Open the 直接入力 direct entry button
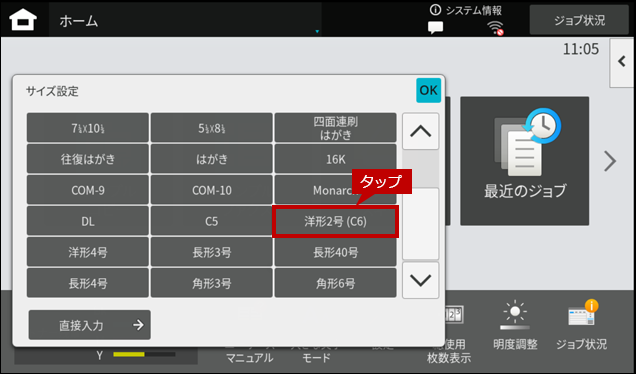636x374 pixels. pyautogui.click(x=90, y=325)
